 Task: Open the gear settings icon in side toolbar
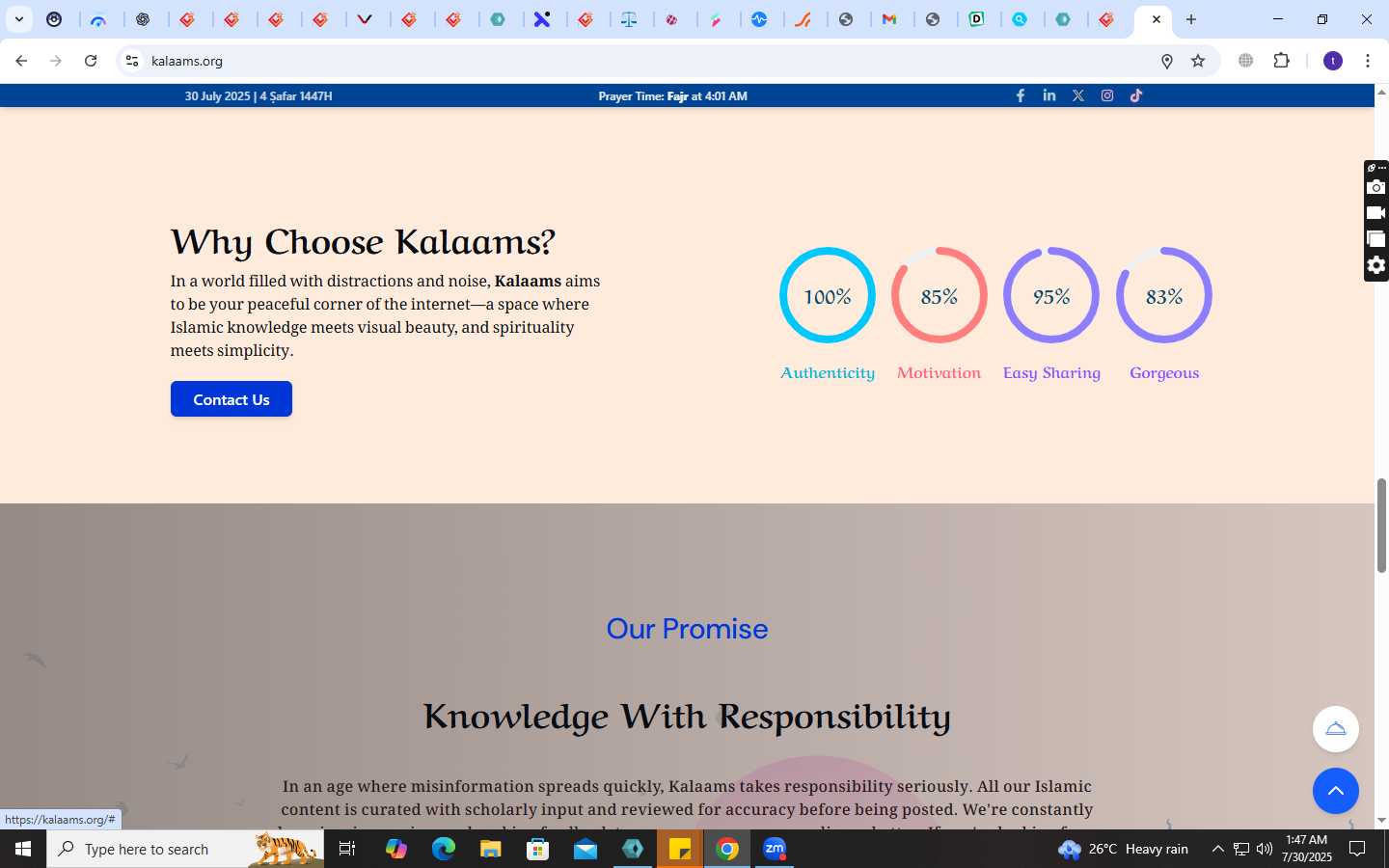pyautogui.click(x=1376, y=265)
